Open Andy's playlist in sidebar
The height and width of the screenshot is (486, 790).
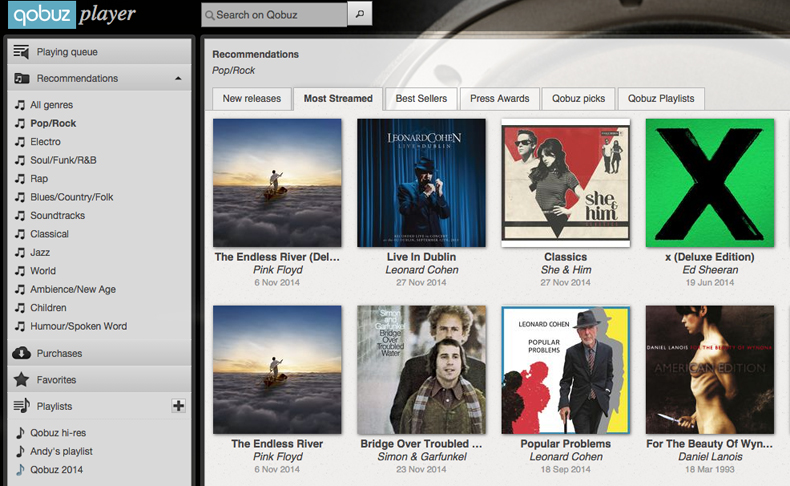click(x=63, y=451)
